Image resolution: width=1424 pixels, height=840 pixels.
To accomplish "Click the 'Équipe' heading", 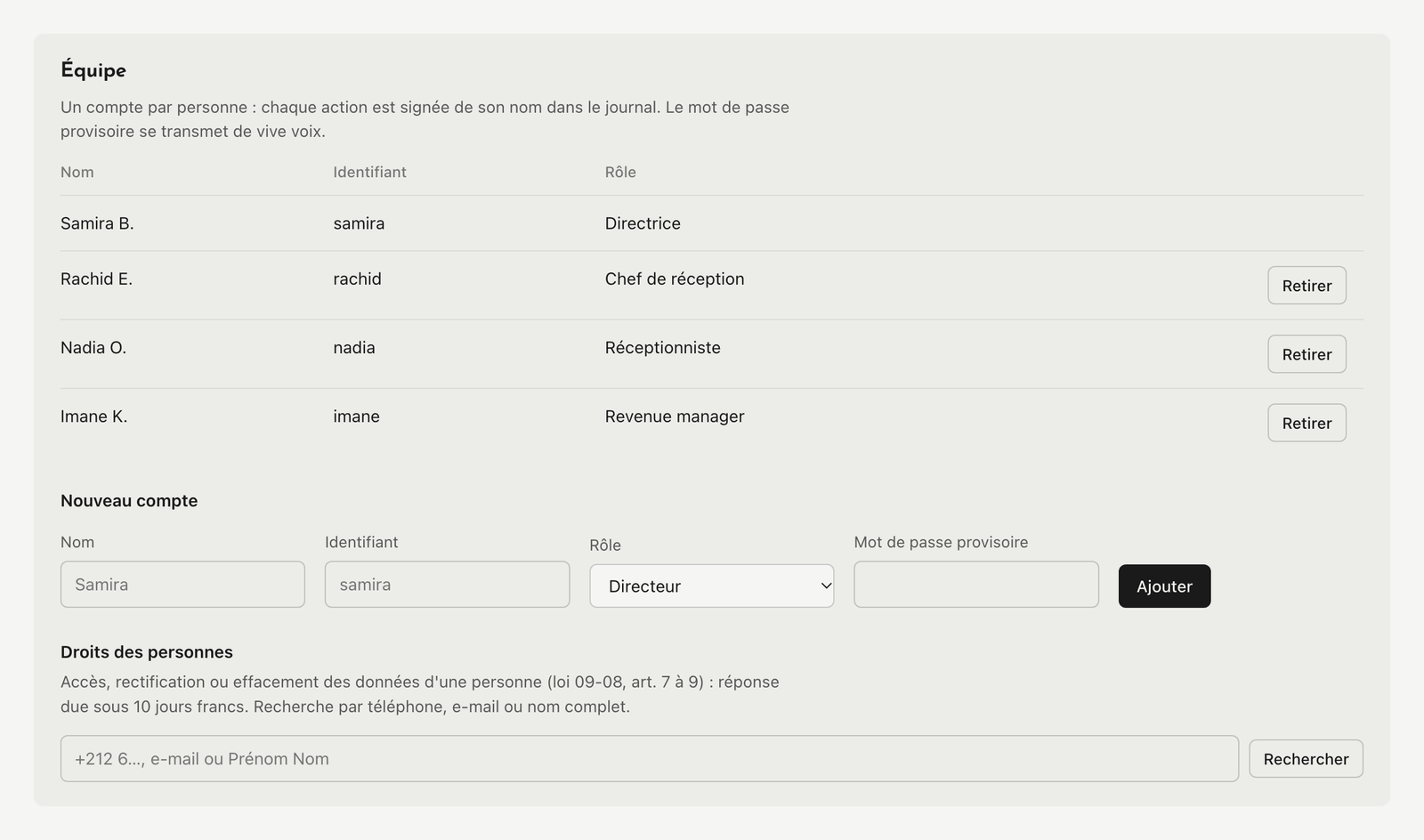I will 93,69.
